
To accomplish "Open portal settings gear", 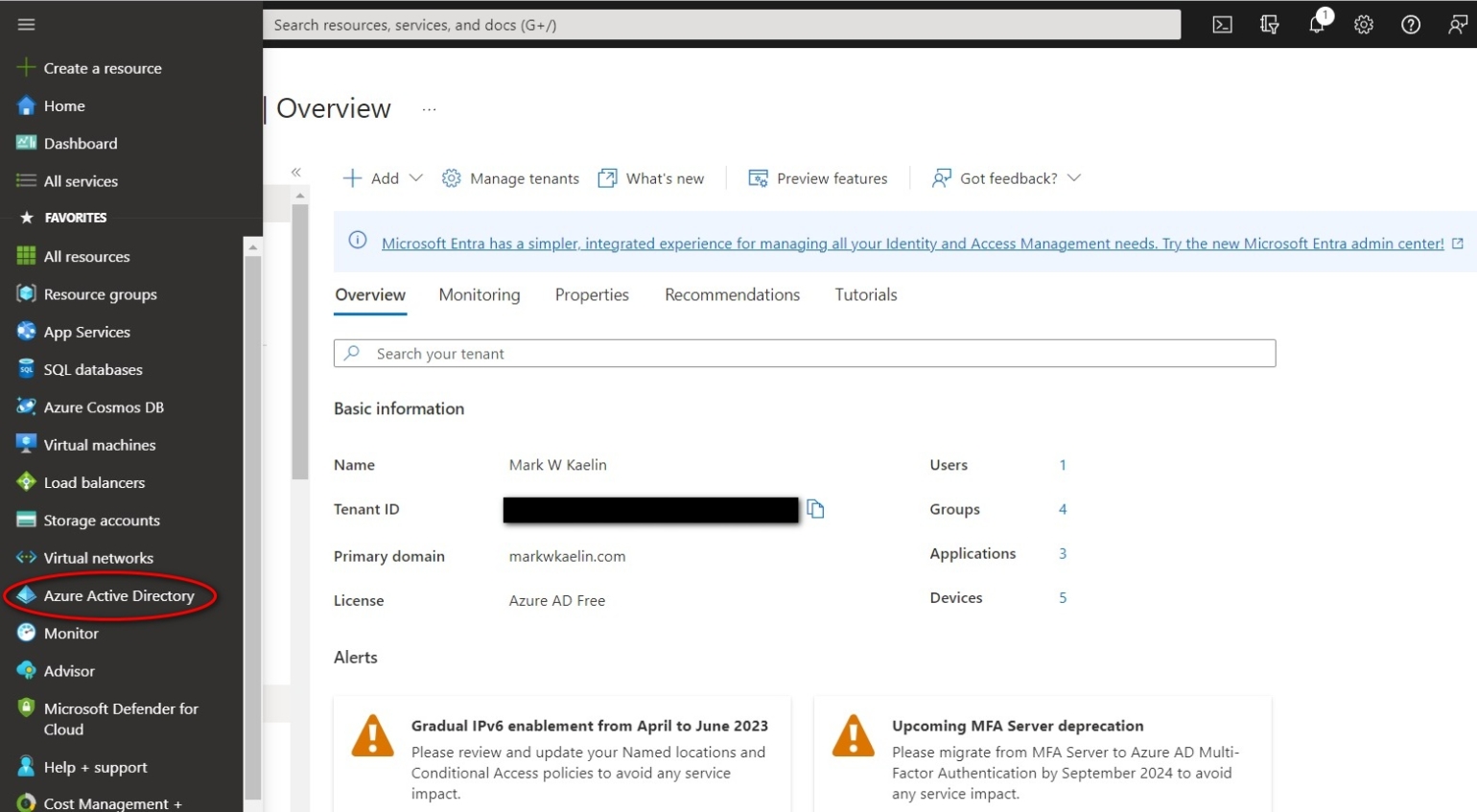I will pos(1363,24).
